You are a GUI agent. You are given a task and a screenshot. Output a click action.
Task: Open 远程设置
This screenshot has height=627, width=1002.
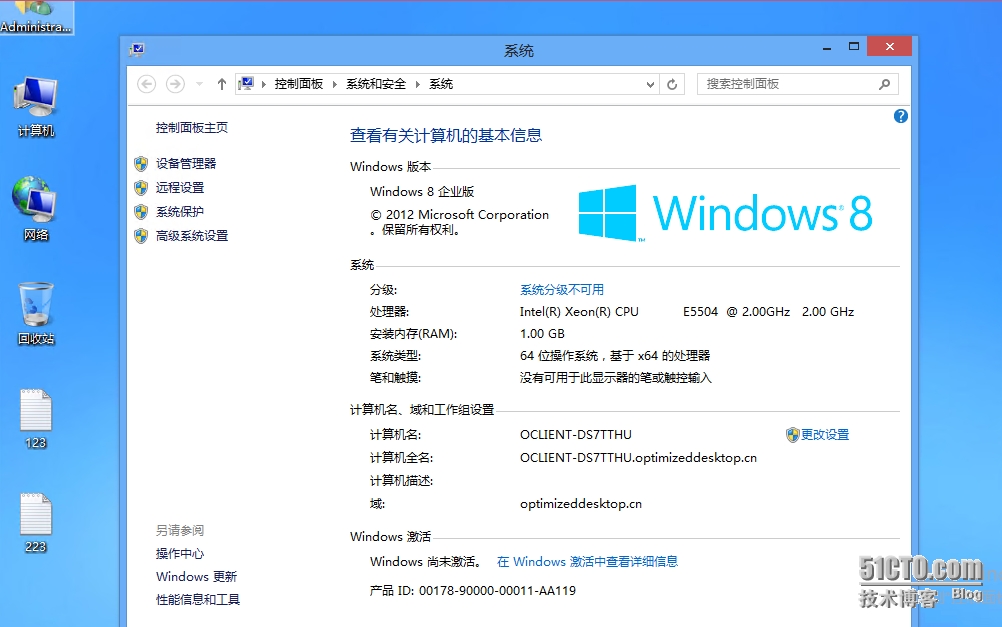click(x=180, y=188)
